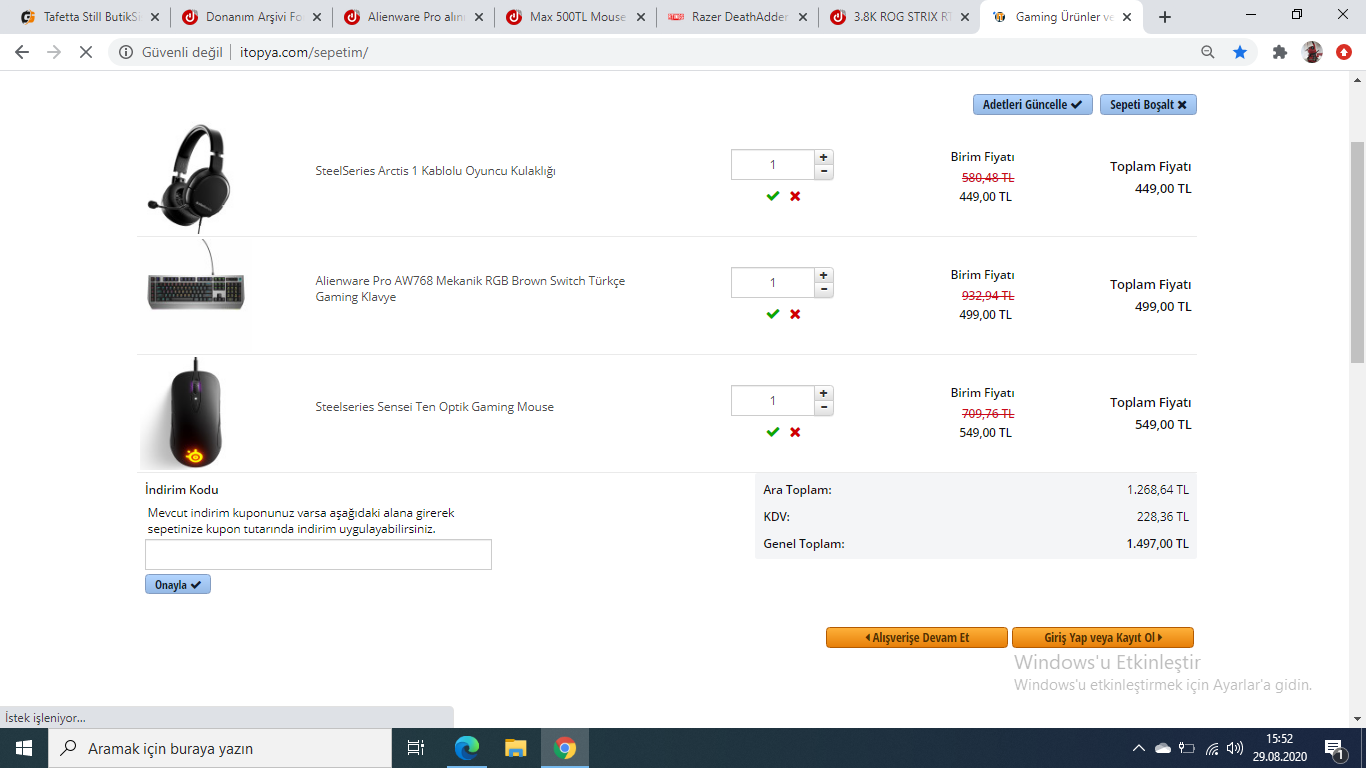Open the Windows Start menu
The image size is (1366, 768).
click(x=24, y=748)
